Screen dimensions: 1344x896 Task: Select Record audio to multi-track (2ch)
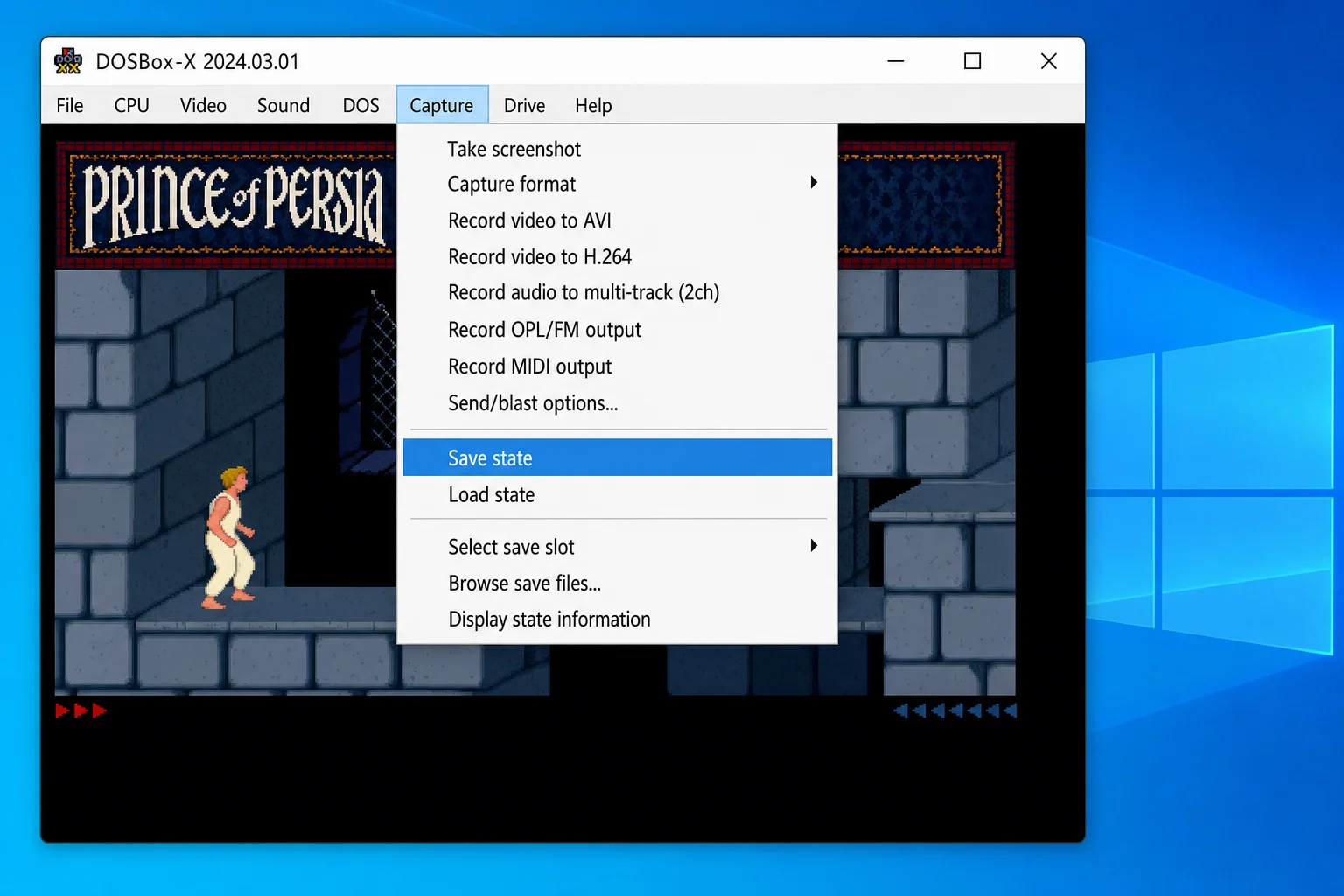pos(617,292)
